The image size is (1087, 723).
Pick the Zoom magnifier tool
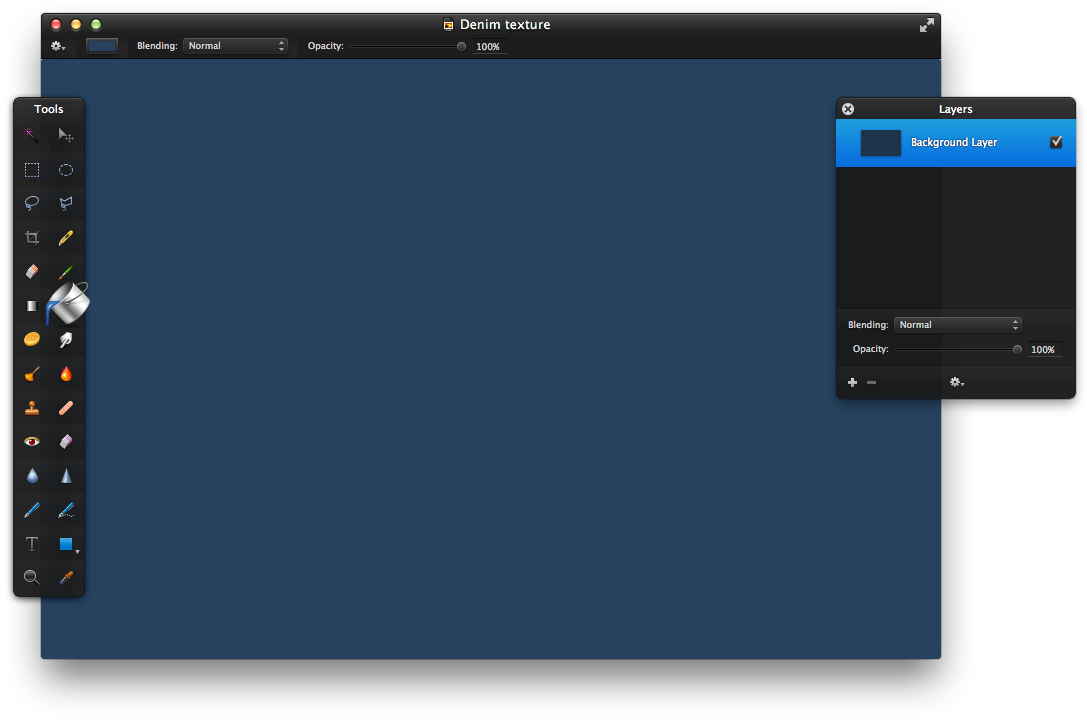[x=32, y=578]
